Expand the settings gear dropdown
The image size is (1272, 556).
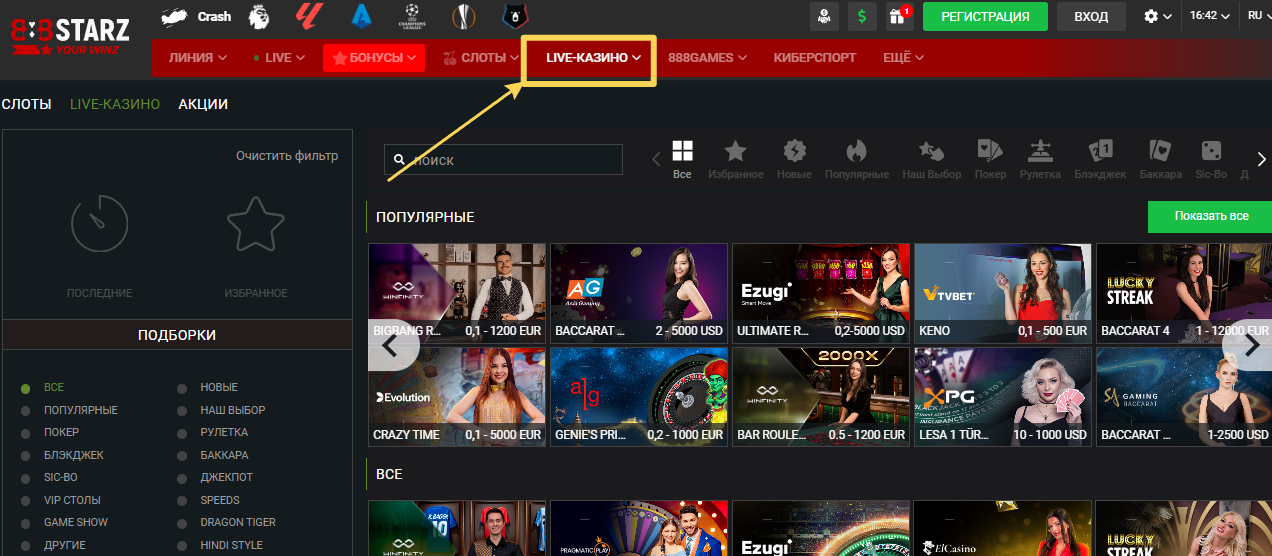(1157, 17)
